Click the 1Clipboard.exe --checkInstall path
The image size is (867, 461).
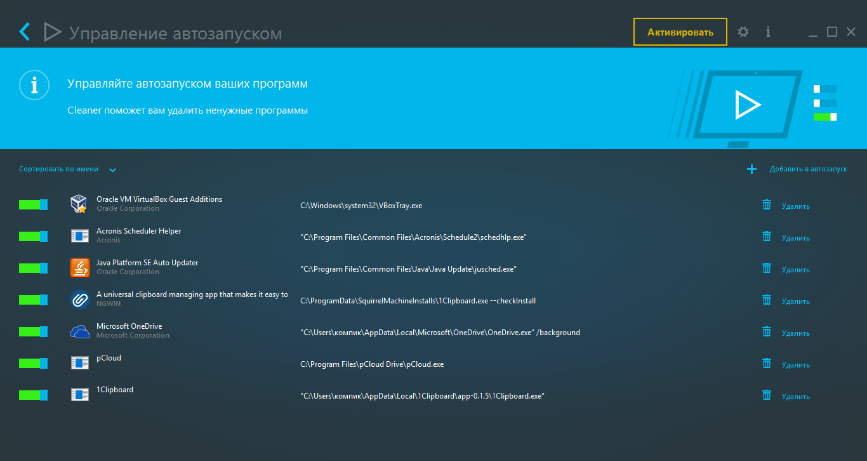[418, 301]
